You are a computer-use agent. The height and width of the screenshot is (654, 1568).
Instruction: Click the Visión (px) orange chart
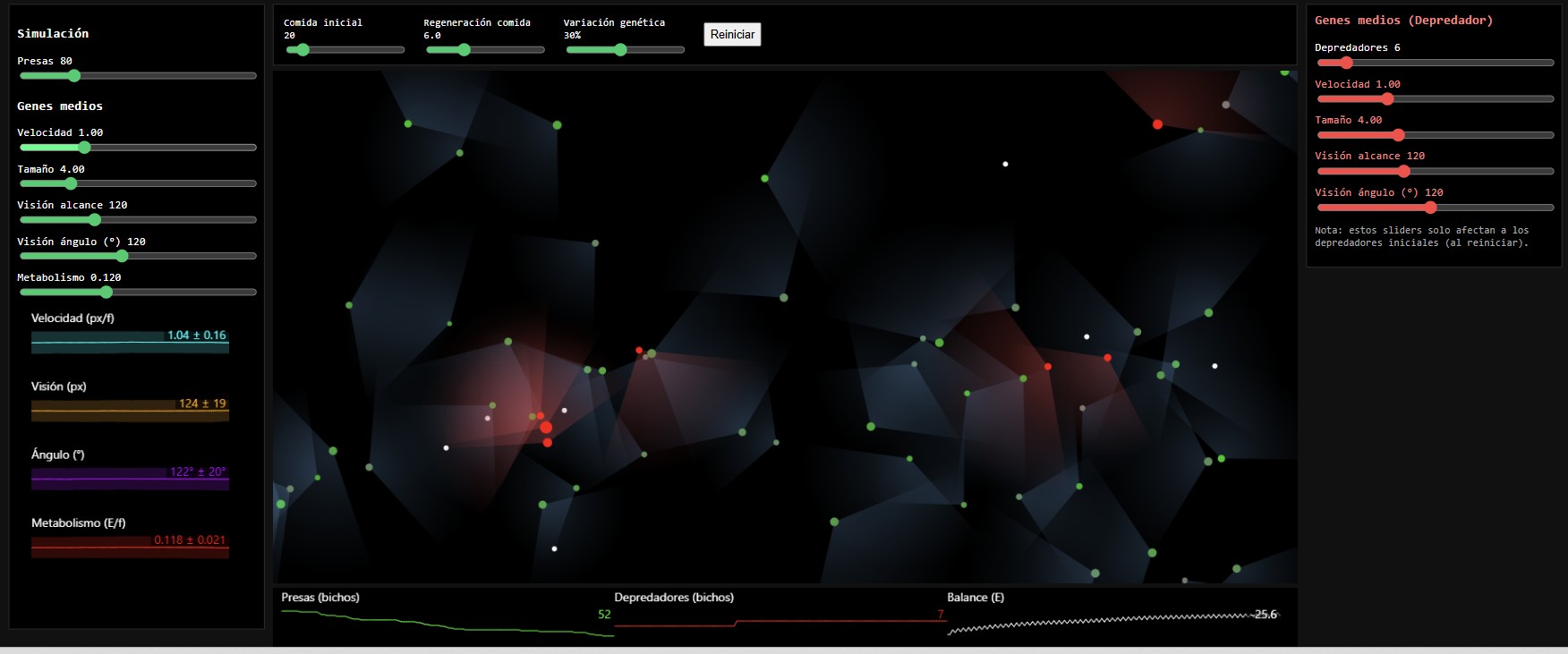pos(130,411)
